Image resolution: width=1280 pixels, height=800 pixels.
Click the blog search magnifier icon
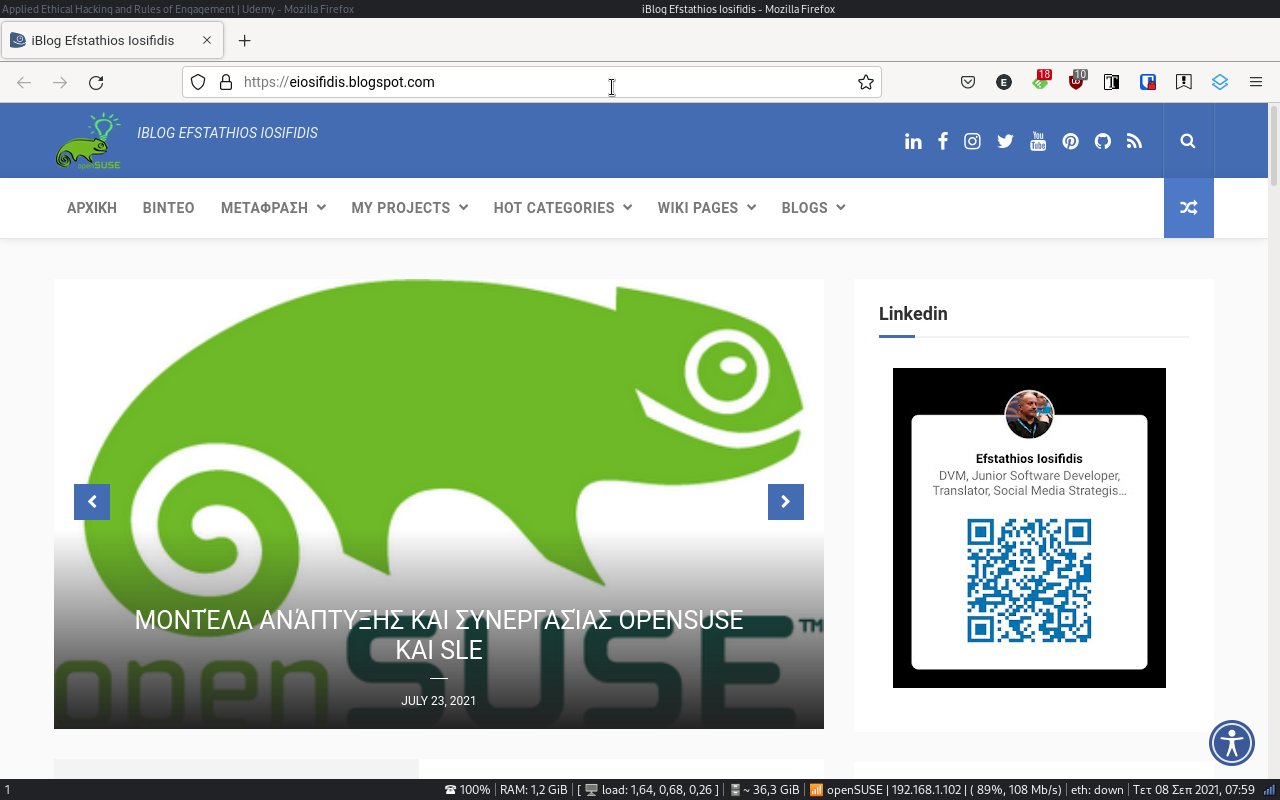pos(1188,141)
